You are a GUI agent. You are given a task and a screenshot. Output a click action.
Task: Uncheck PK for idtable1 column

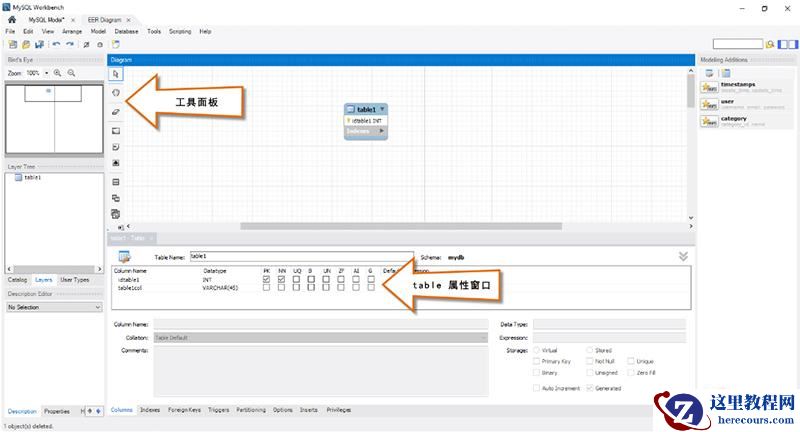(x=266, y=279)
